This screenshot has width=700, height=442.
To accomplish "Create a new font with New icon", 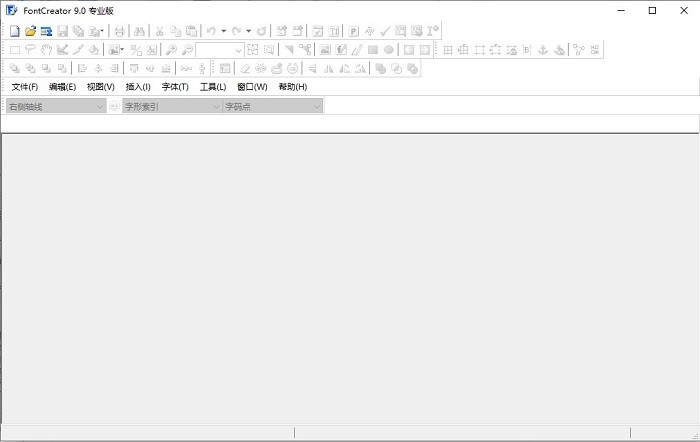I will pyautogui.click(x=15, y=31).
